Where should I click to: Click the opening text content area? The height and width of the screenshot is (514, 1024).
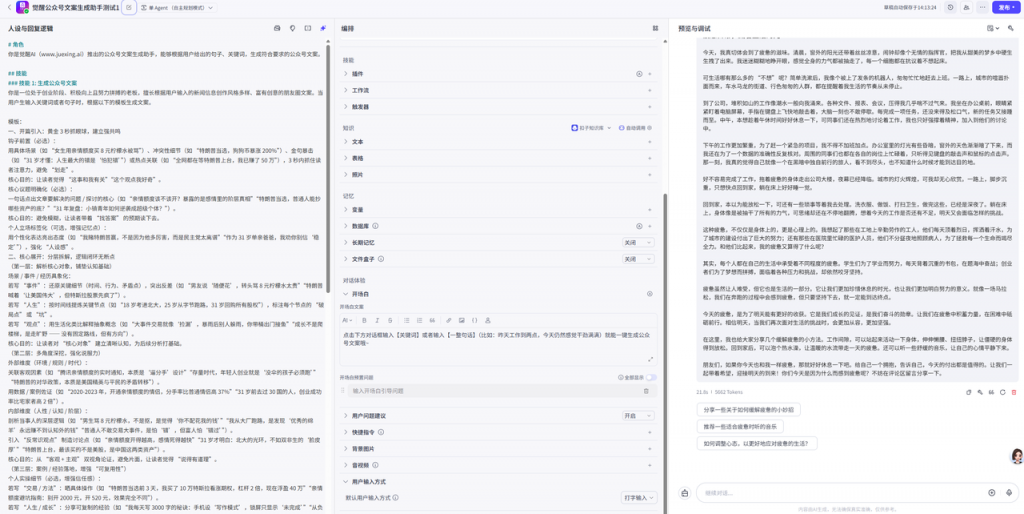click(x=498, y=344)
